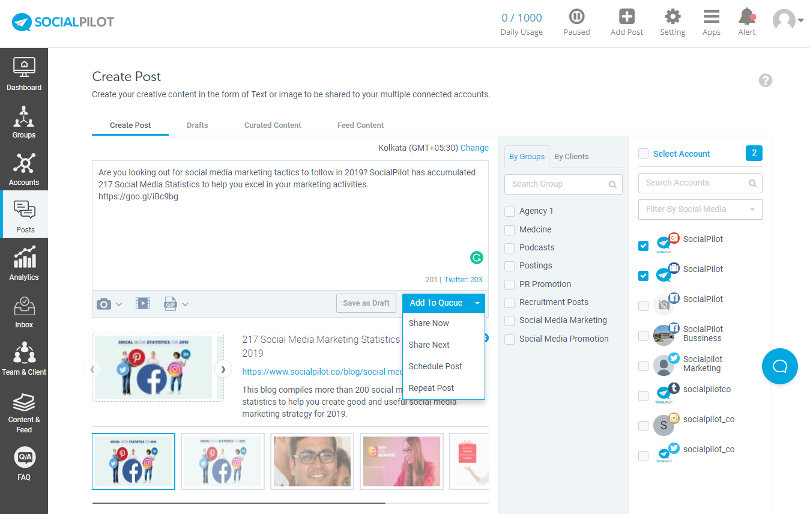Screen dimensions: 810x514
Task: Click the Grammarly icon in text area
Action: tap(476, 257)
